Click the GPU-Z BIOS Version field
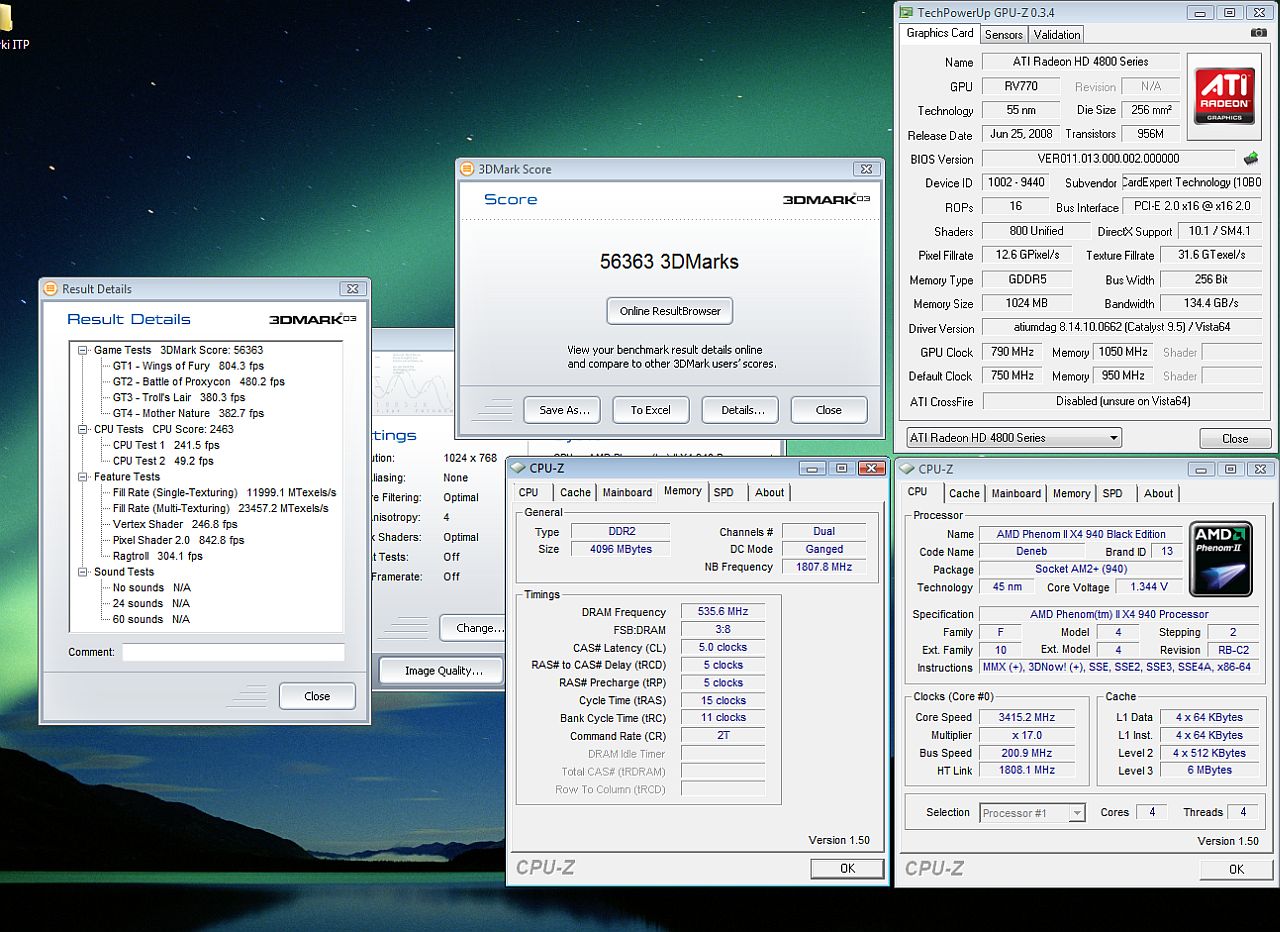Screen dimensions: 1280x932 pyautogui.click(x=1108, y=159)
